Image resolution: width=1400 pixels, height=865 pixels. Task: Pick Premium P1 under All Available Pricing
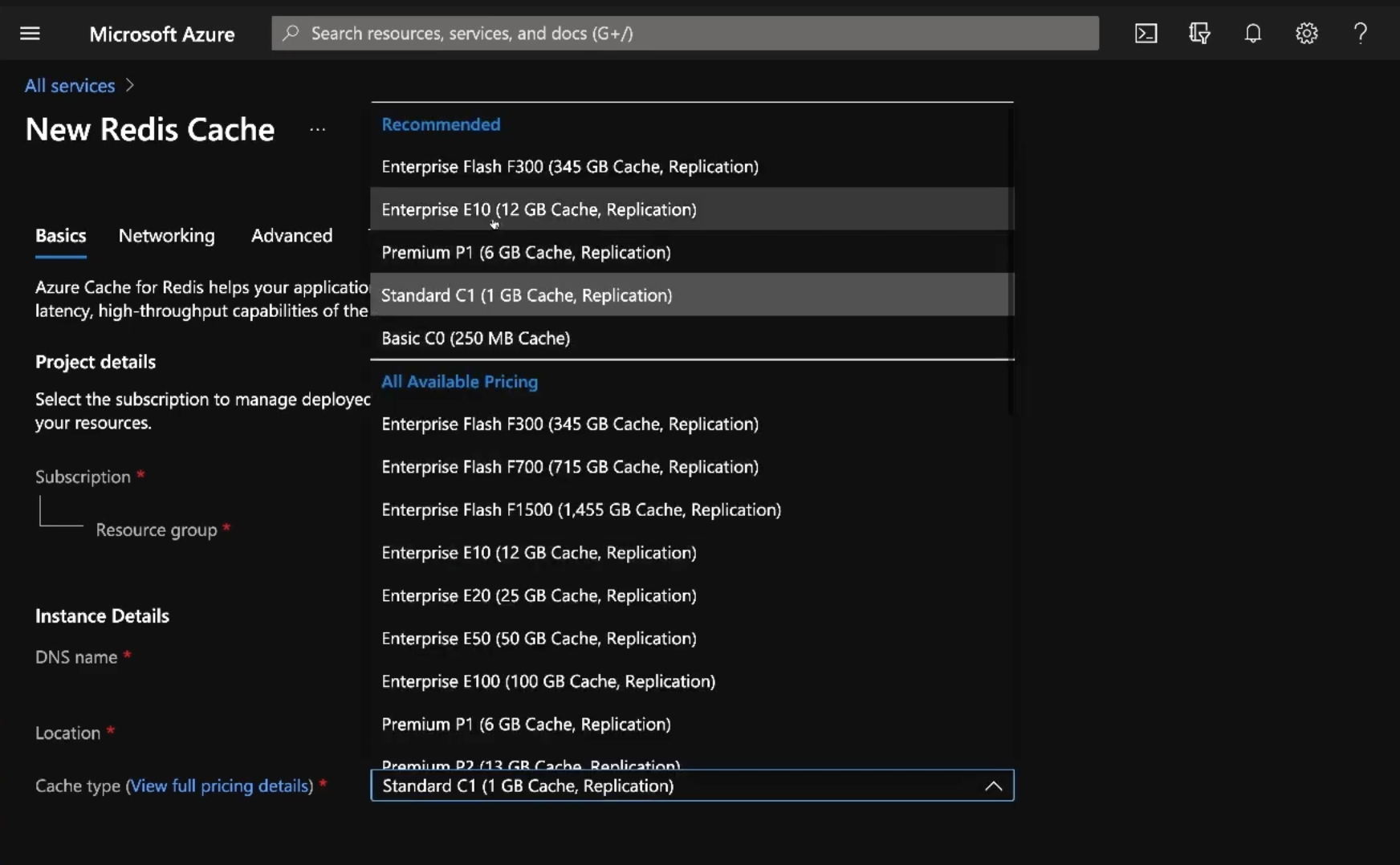[692, 724]
